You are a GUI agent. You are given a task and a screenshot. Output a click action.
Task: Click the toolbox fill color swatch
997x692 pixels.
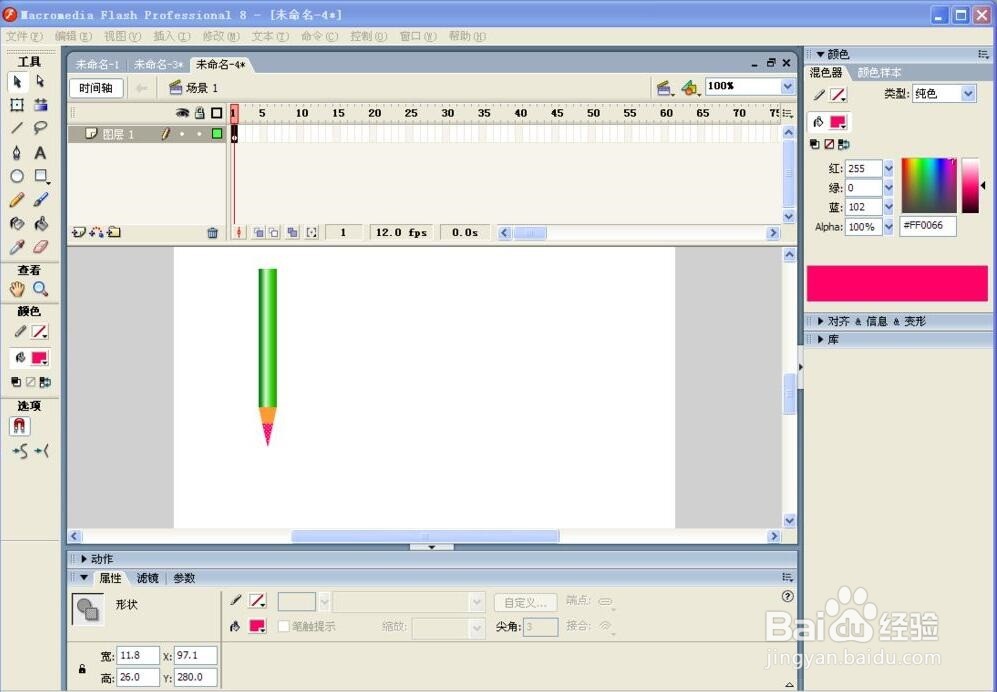tap(39, 358)
